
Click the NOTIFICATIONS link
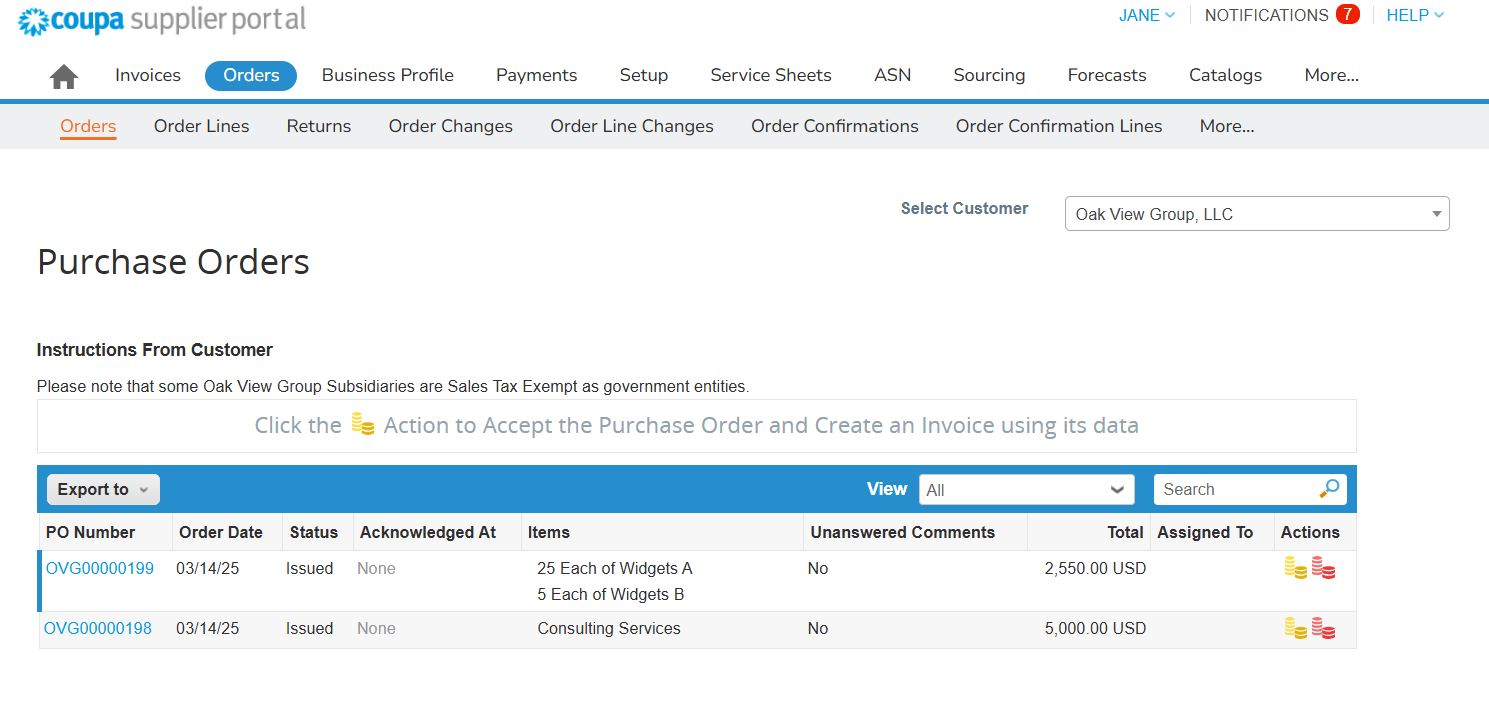tap(1266, 15)
